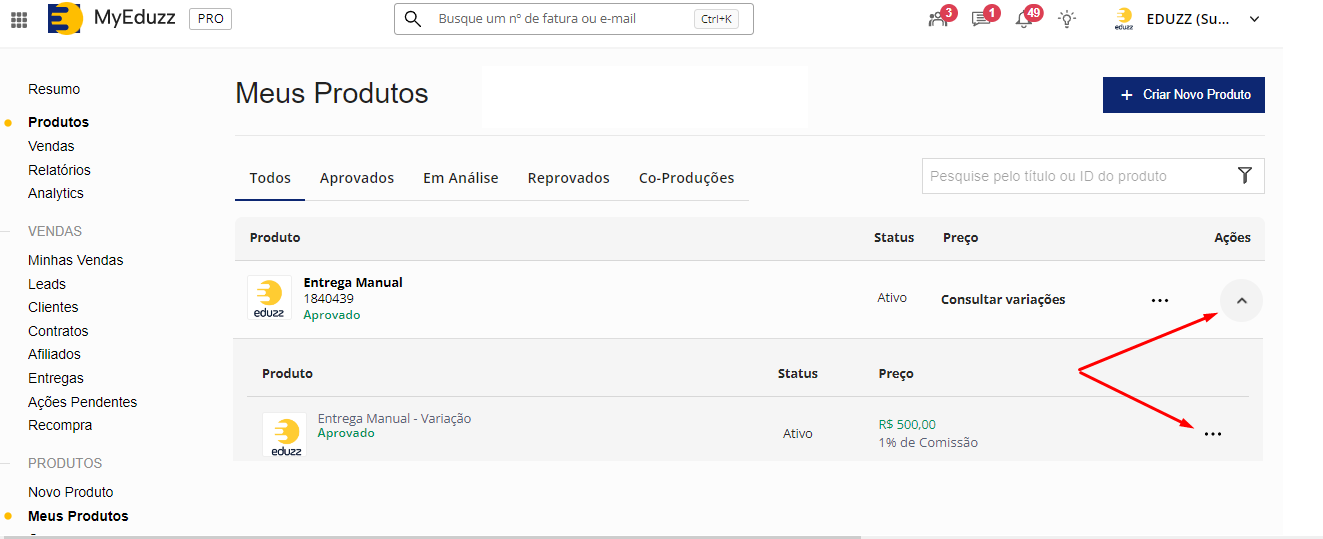The image size is (1323, 539).
Task: Open the chat messages icon
Action: (x=981, y=19)
